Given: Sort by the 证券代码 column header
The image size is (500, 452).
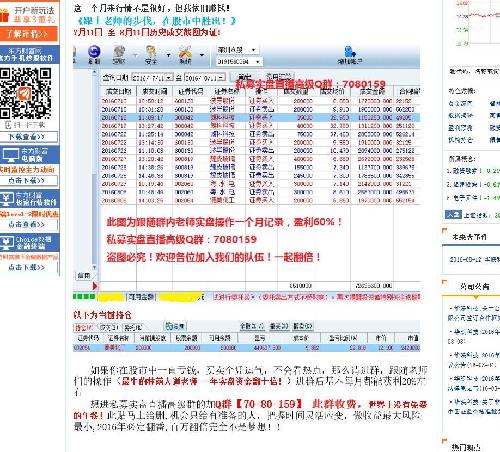Looking at the screenshot, I should (x=190, y=91).
